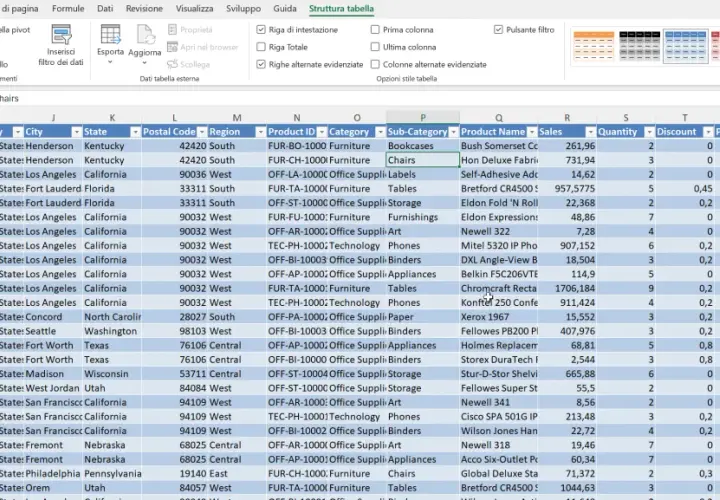The height and width of the screenshot is (500, 720).
Task: Select the Madison city cell
Action: point(53,374)
